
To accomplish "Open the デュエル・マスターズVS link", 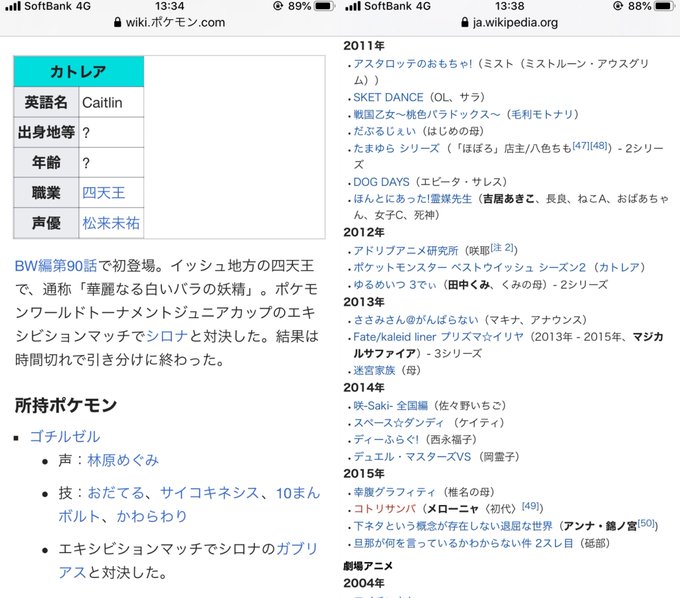I will pos(412,457).
